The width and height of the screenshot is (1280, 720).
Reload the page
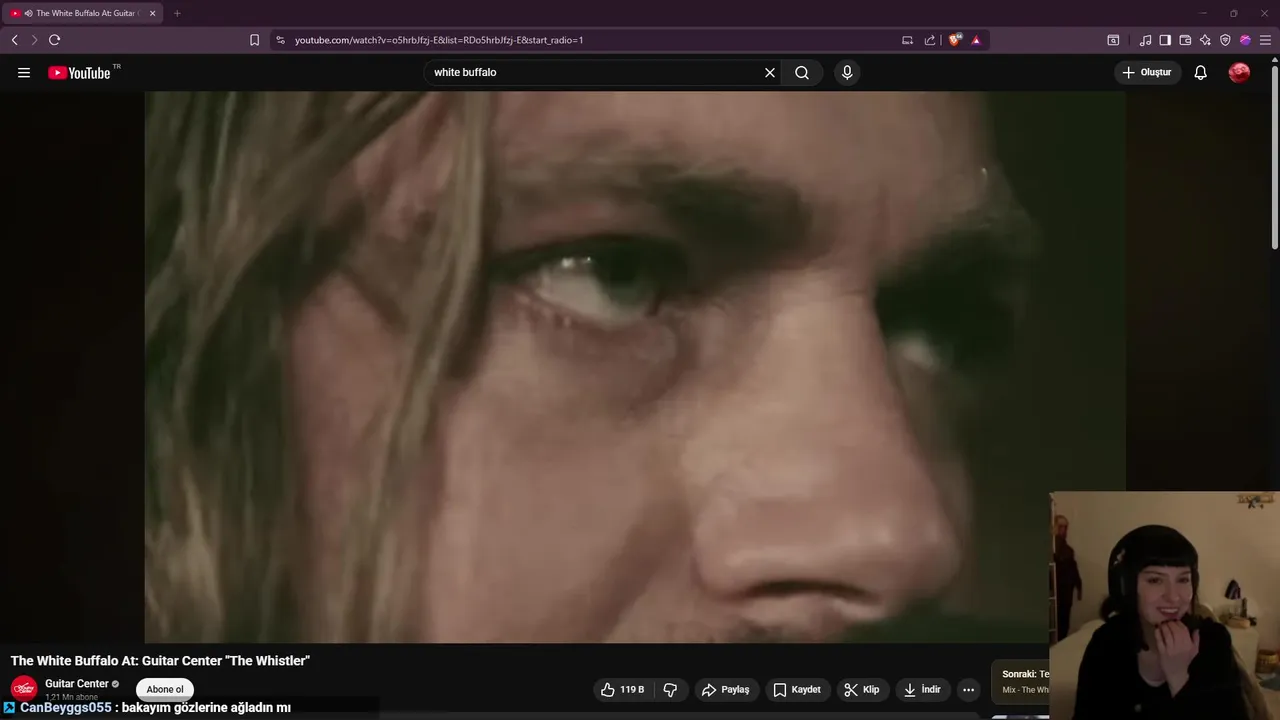pos(54,40)
